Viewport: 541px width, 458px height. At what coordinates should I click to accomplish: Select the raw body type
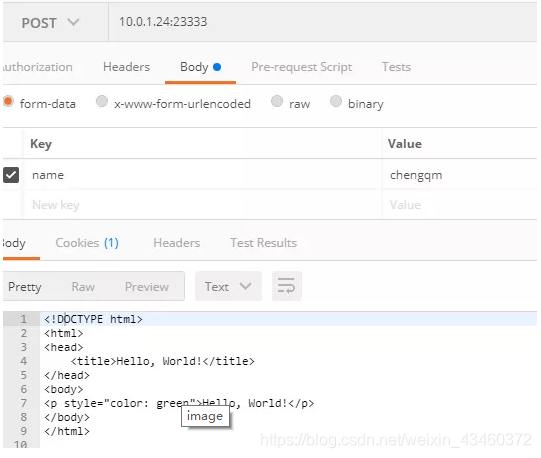tap(277, 102)
